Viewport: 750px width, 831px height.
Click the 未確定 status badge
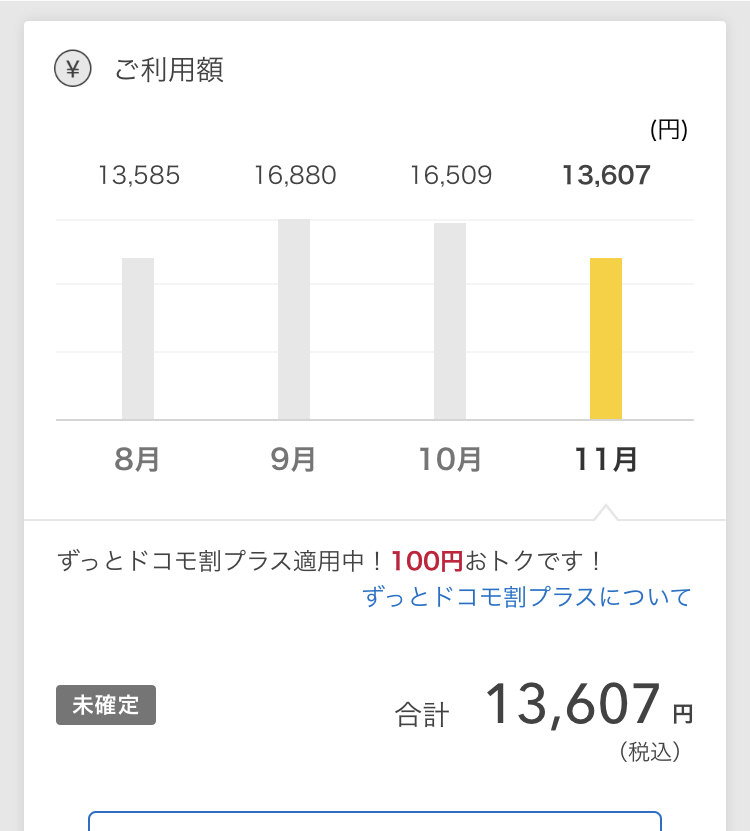[x=106, y=705]
